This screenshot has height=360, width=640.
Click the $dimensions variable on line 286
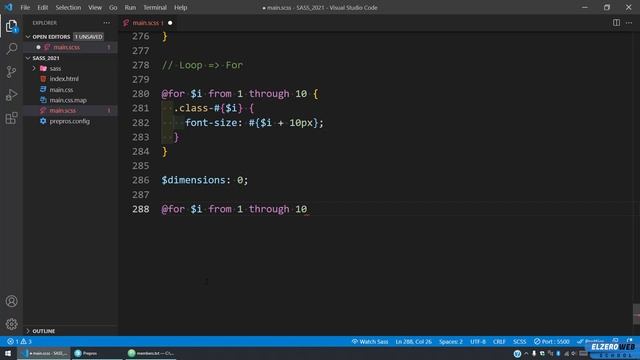pos(193,180)
